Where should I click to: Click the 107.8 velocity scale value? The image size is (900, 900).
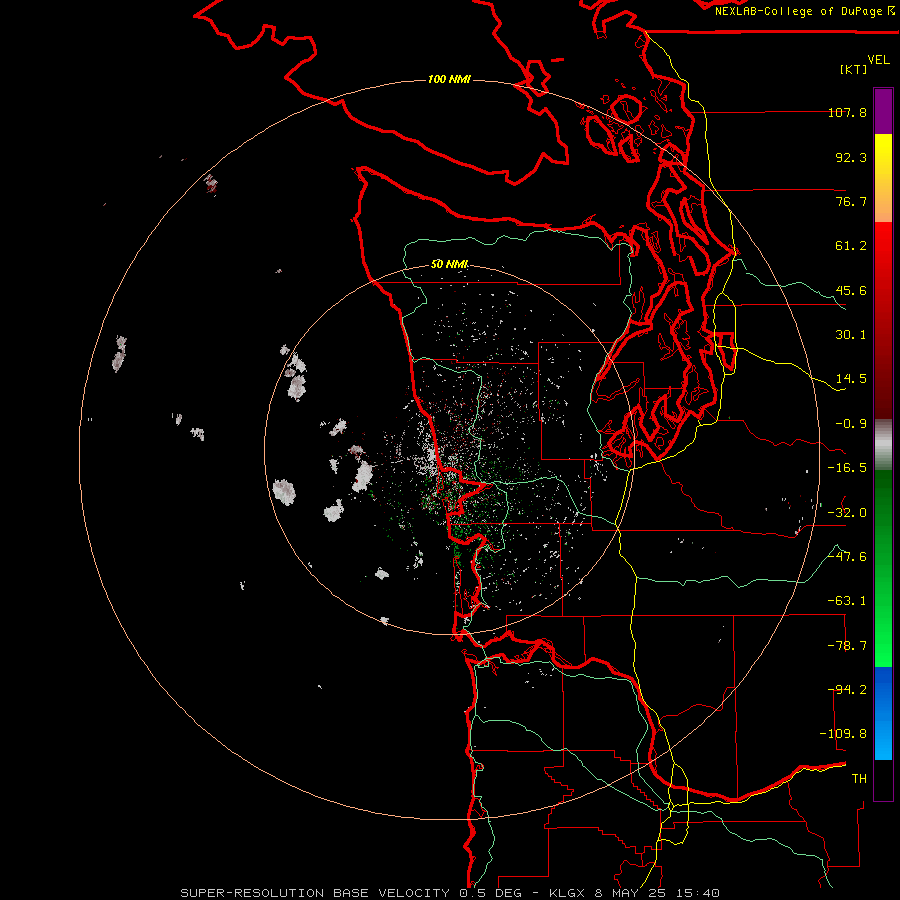pos(847,112)
